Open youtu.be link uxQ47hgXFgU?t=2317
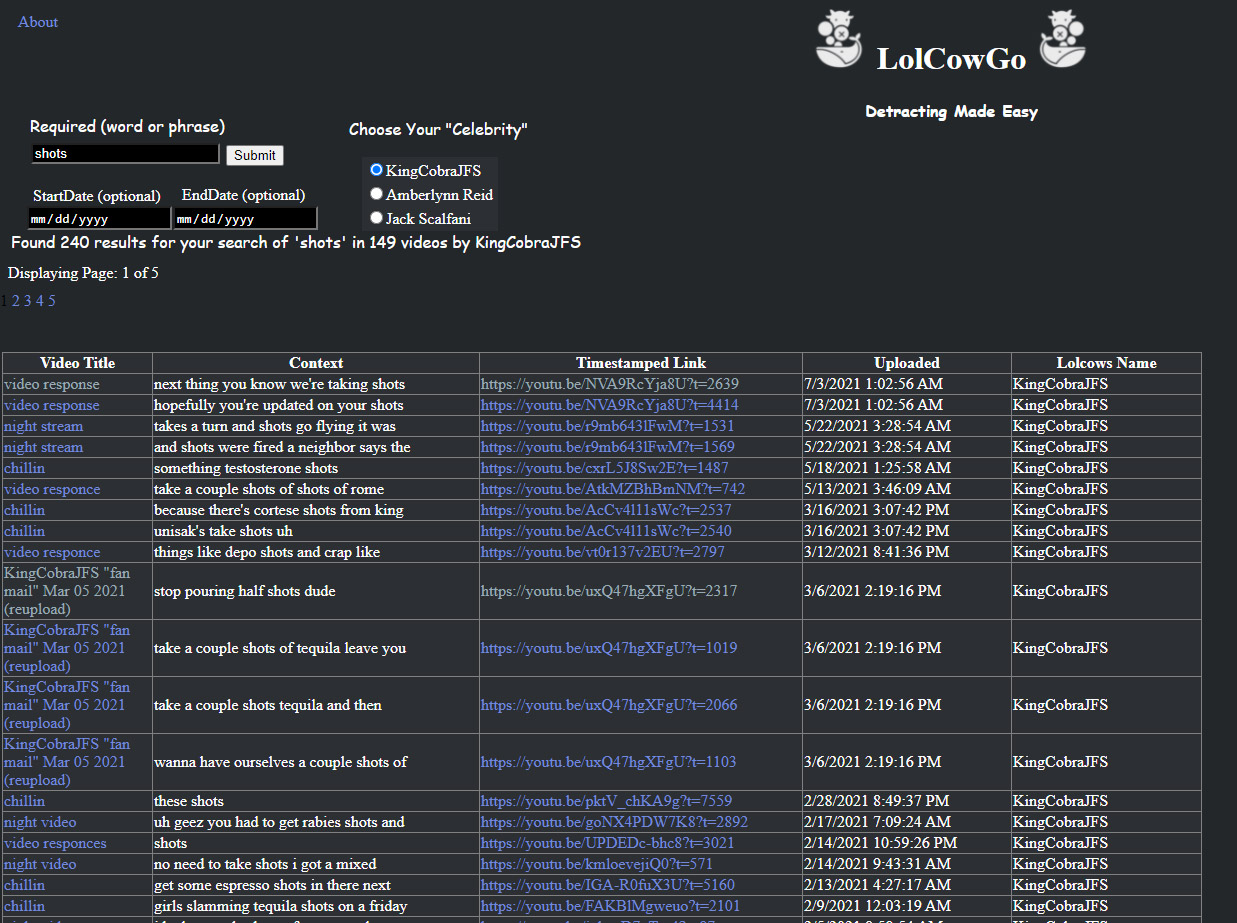 [609, 591]
